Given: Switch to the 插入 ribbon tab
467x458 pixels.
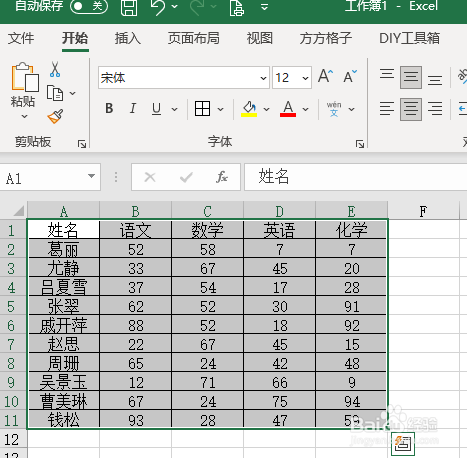Looking at the screenshot, I should [x=128, y=38].
